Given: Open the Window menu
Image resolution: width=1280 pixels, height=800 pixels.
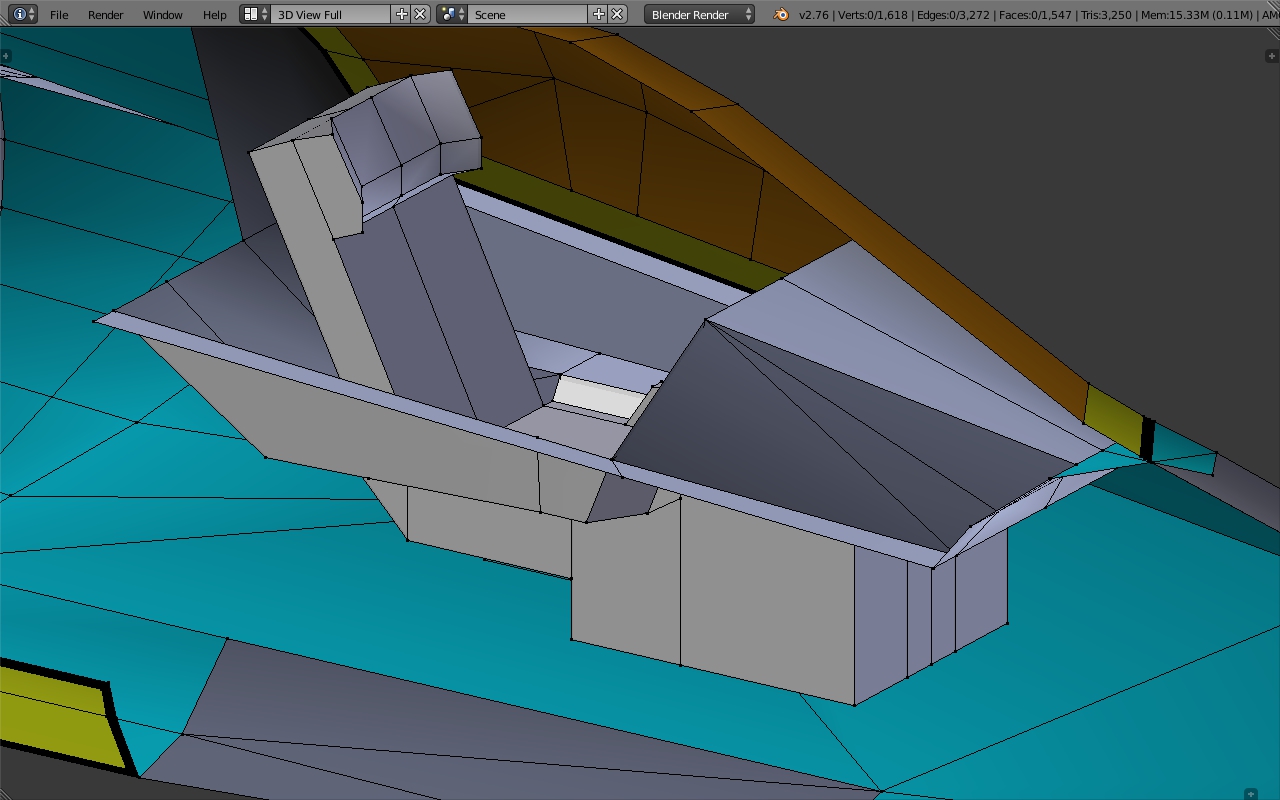Looking at the screenshot, I should 162,15.
